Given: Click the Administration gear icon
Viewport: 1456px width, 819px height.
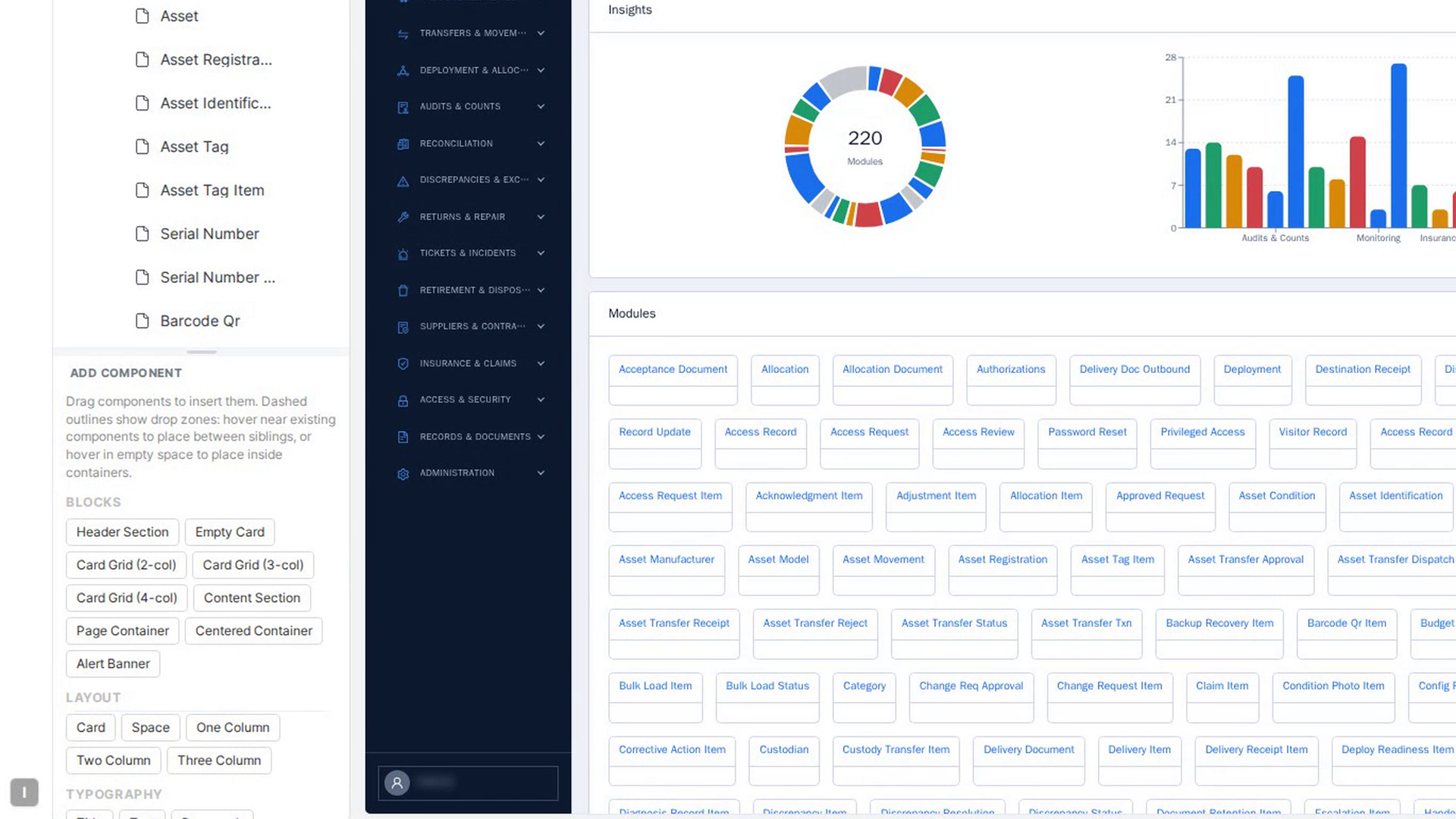Looking at the screenshot, I should click(x=403, y=474).
